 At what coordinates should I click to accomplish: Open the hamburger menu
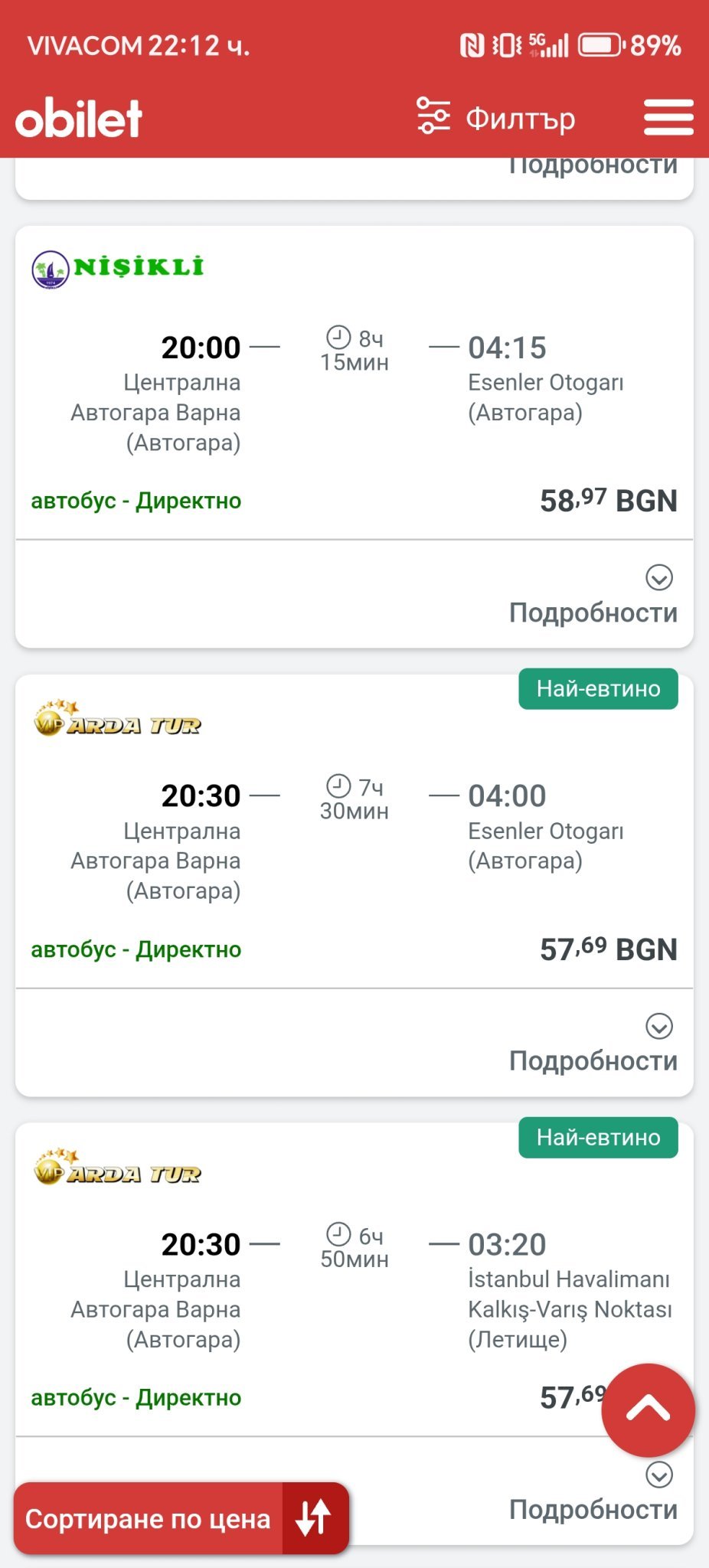668,118
